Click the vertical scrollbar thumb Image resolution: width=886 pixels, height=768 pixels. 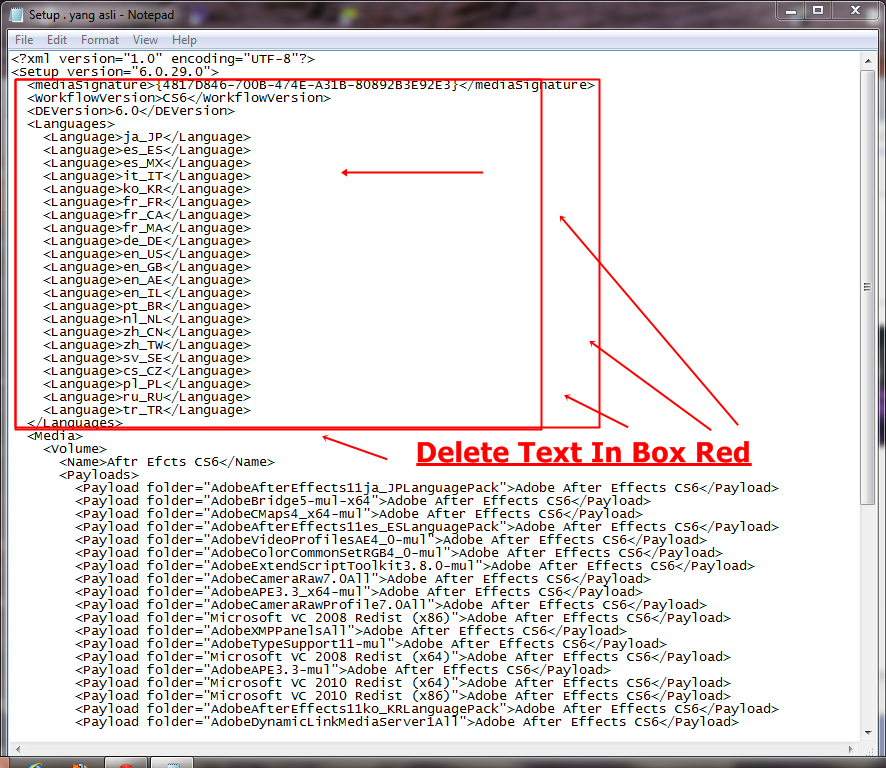(867, 287)
